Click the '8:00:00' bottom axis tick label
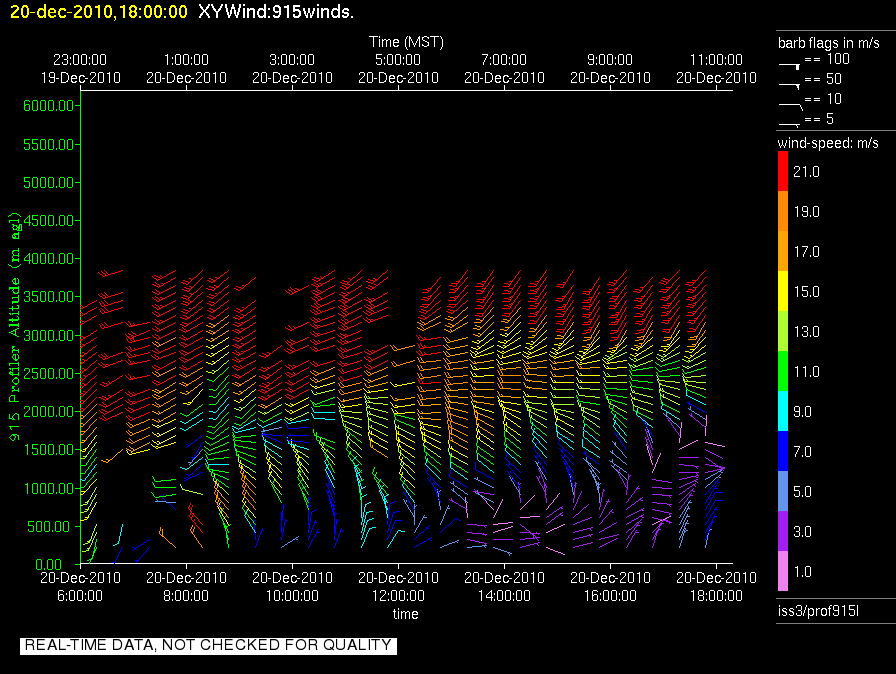 [186, 596]
